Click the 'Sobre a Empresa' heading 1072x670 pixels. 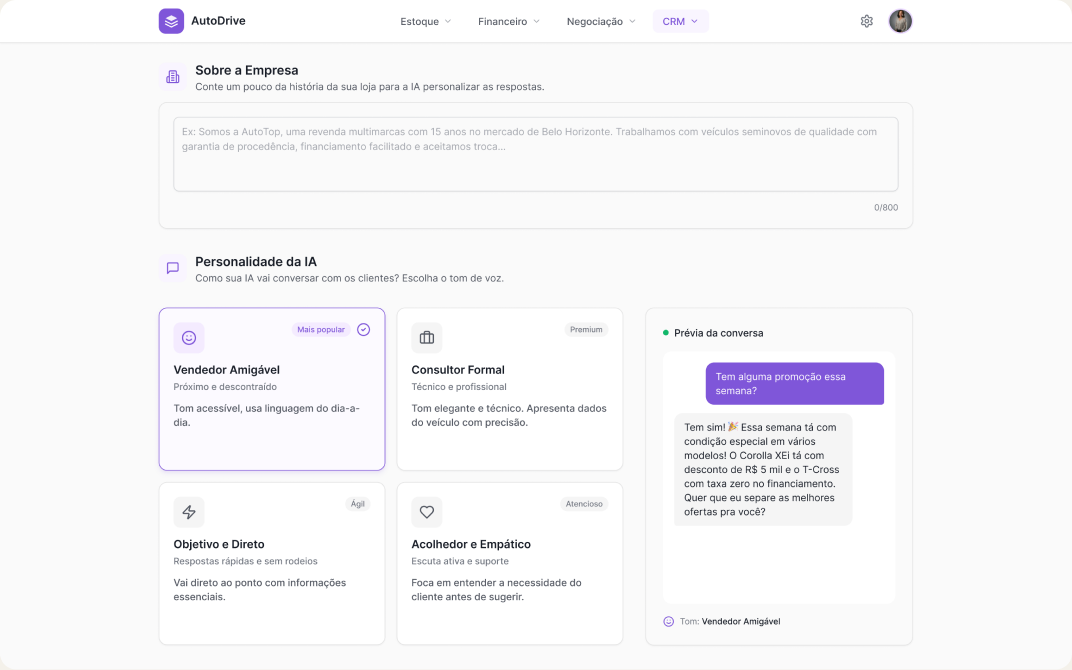(x=247, y=70)
